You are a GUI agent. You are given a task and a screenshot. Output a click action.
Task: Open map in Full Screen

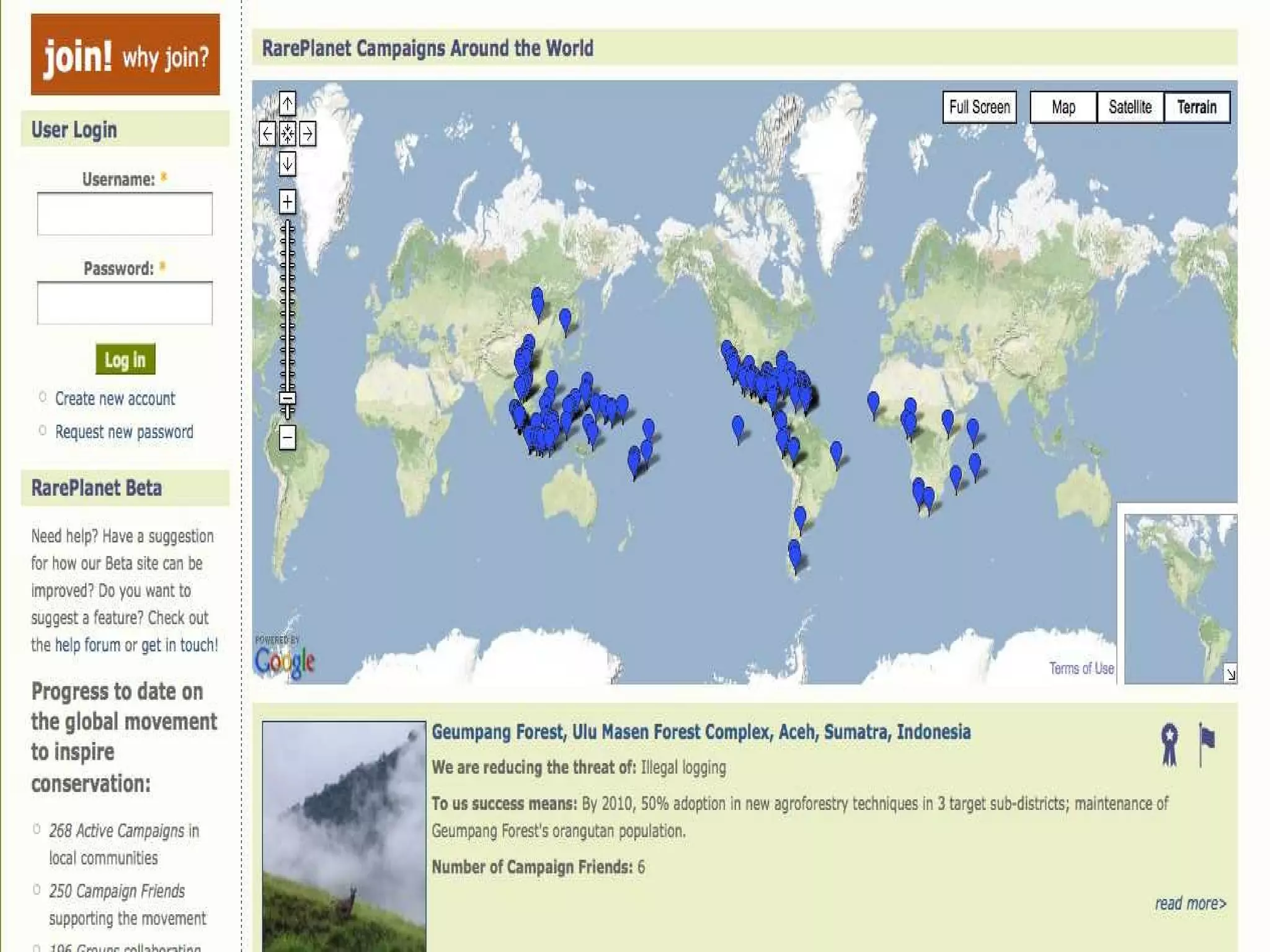(979, 107)
